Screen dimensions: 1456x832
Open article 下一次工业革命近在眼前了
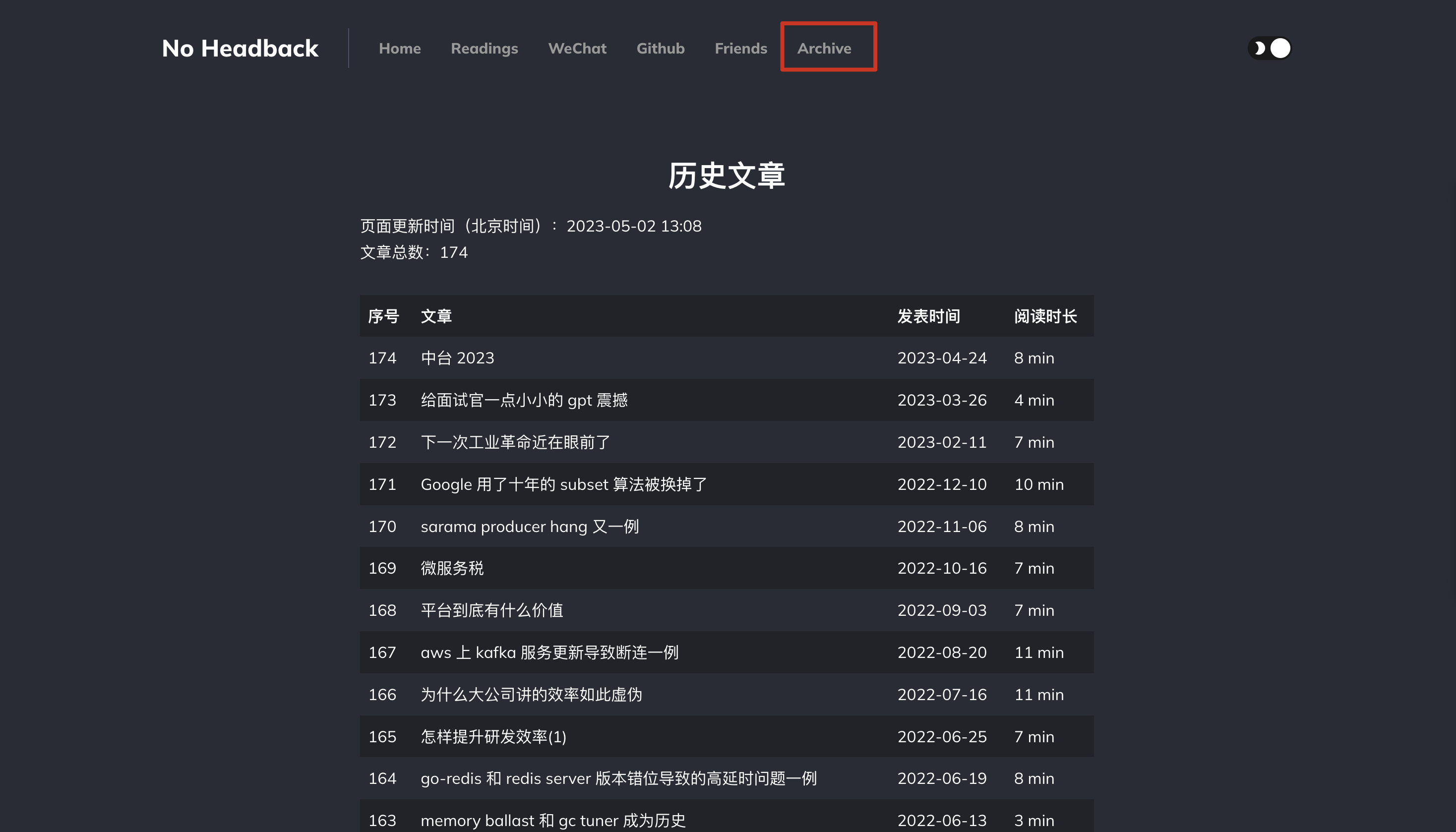pos(515,442)
